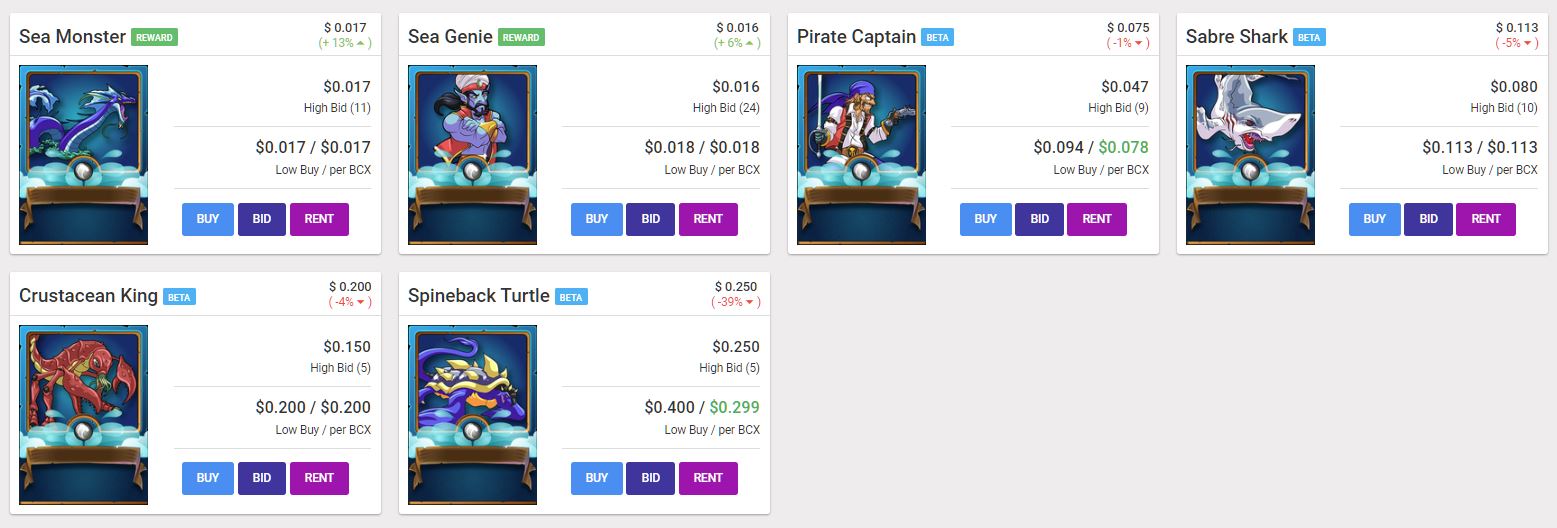Screen dimensions: 1557x528
Task: Open the Spineback Turtle card artwork
Action: click(472, 415)
